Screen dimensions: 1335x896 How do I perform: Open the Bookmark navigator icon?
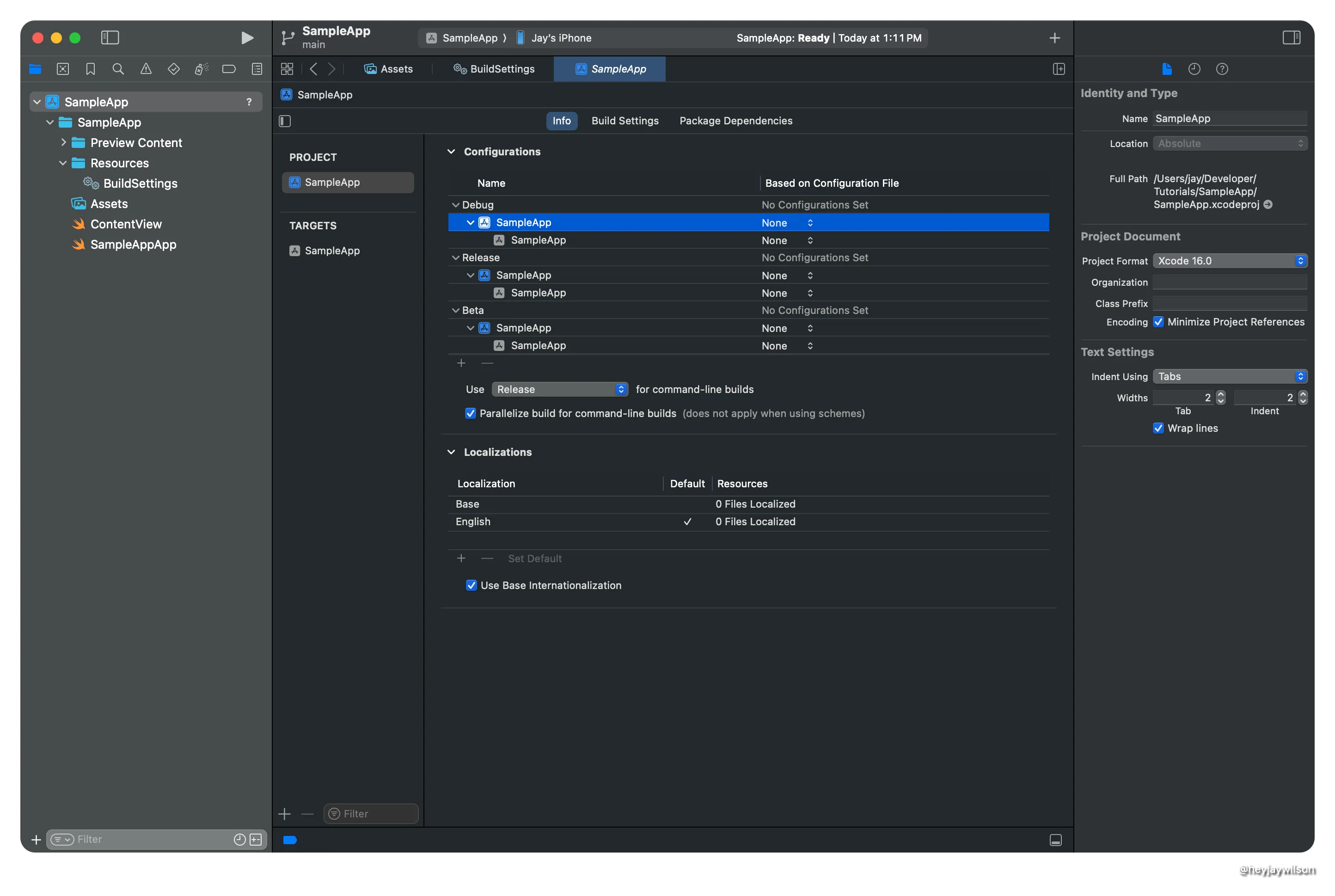click(90, 69)
